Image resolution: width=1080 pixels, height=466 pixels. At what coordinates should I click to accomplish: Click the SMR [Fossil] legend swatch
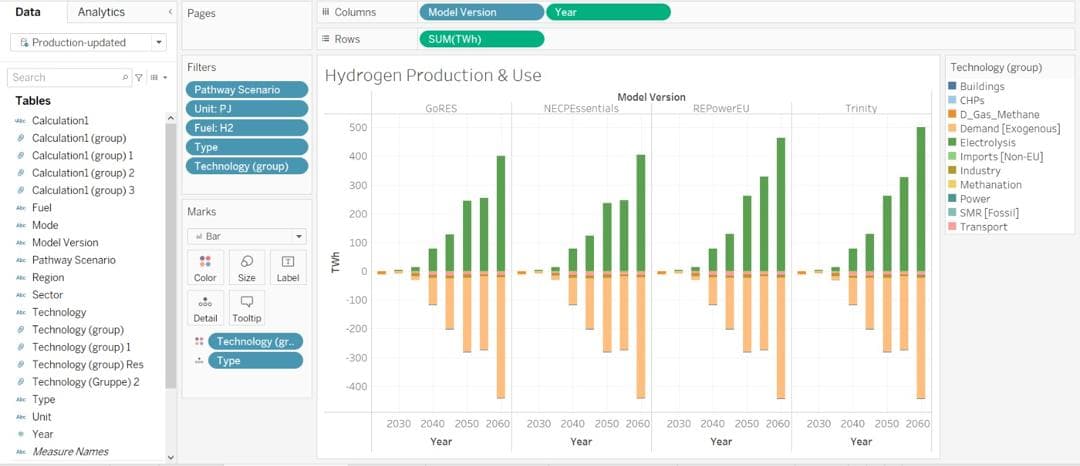coord(952,213)
